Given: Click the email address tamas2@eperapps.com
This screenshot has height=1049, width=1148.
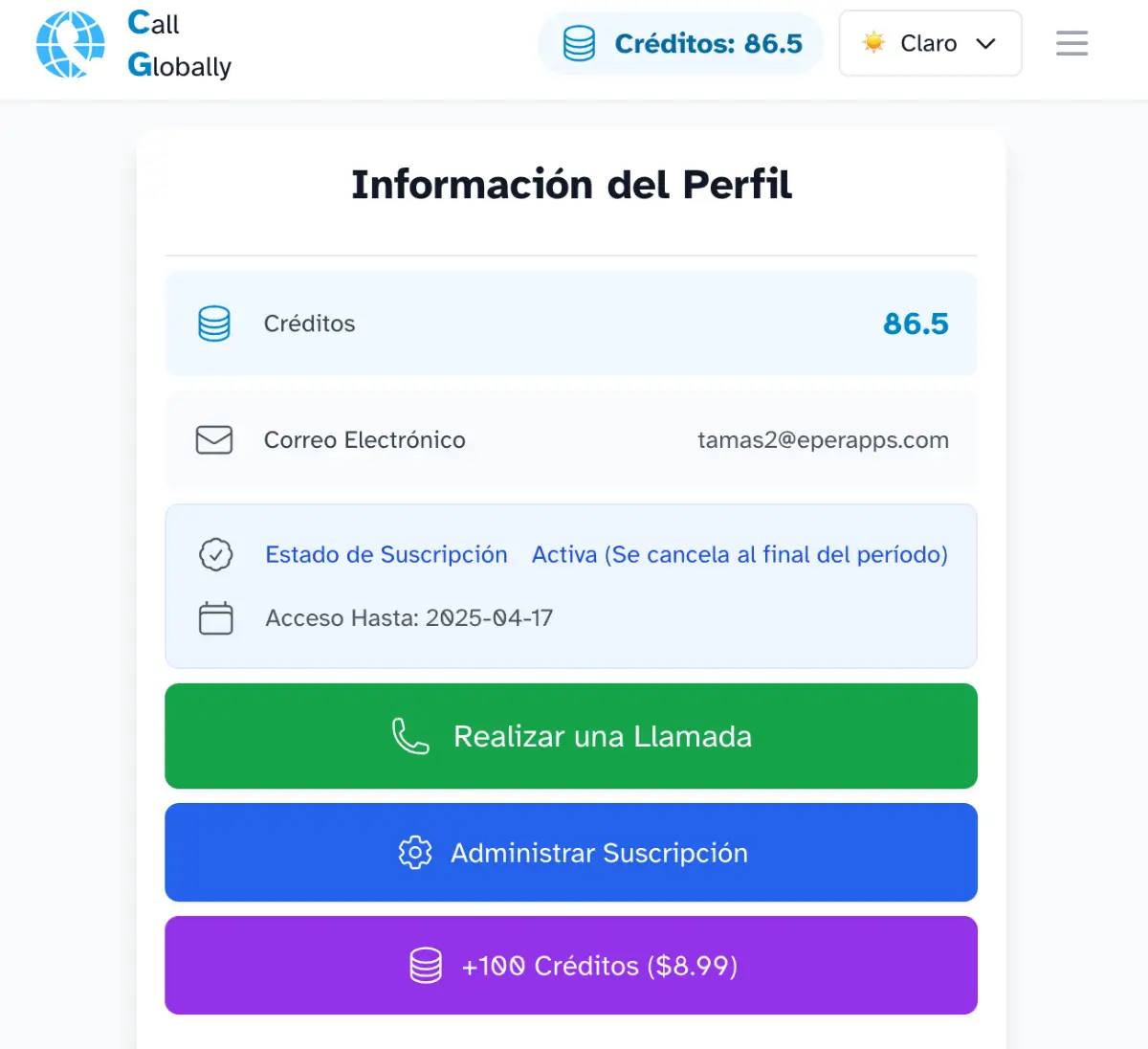Looking at the screenshot, I should click(823, 440).
